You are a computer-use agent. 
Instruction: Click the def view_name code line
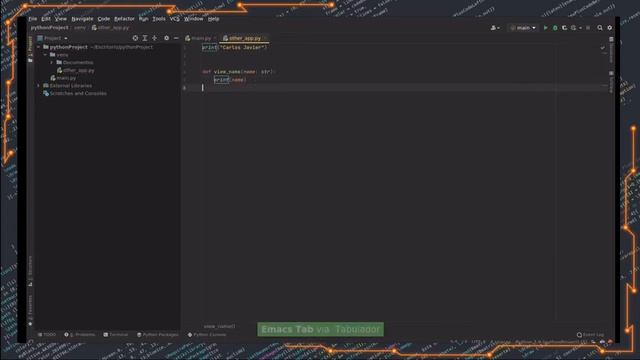click(x=238, y=72)
